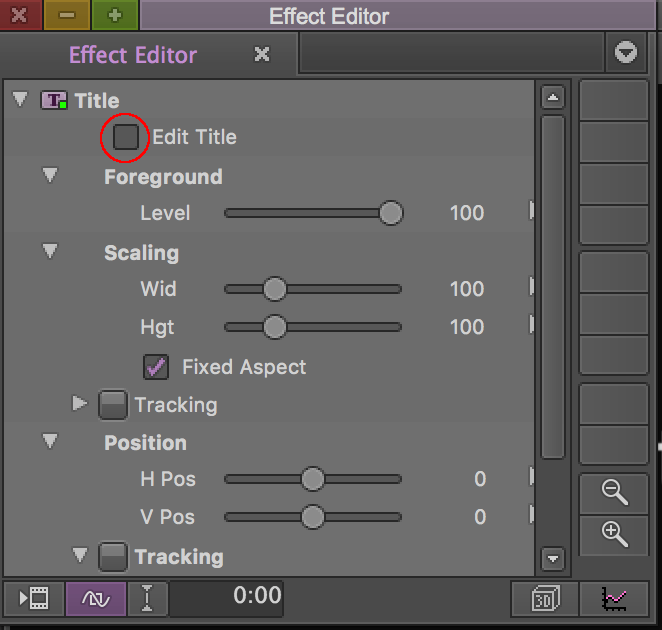Open the panel fast menu dropdown

click(626, 53)
